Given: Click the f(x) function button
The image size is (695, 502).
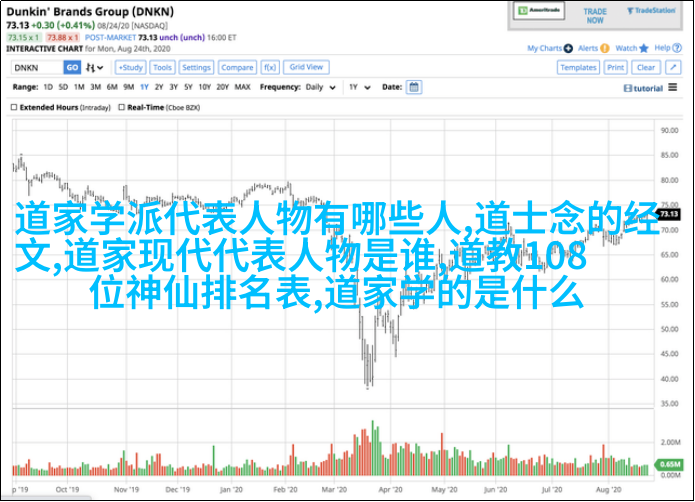Looking at the screenshot, I should [x=269, y=68].
